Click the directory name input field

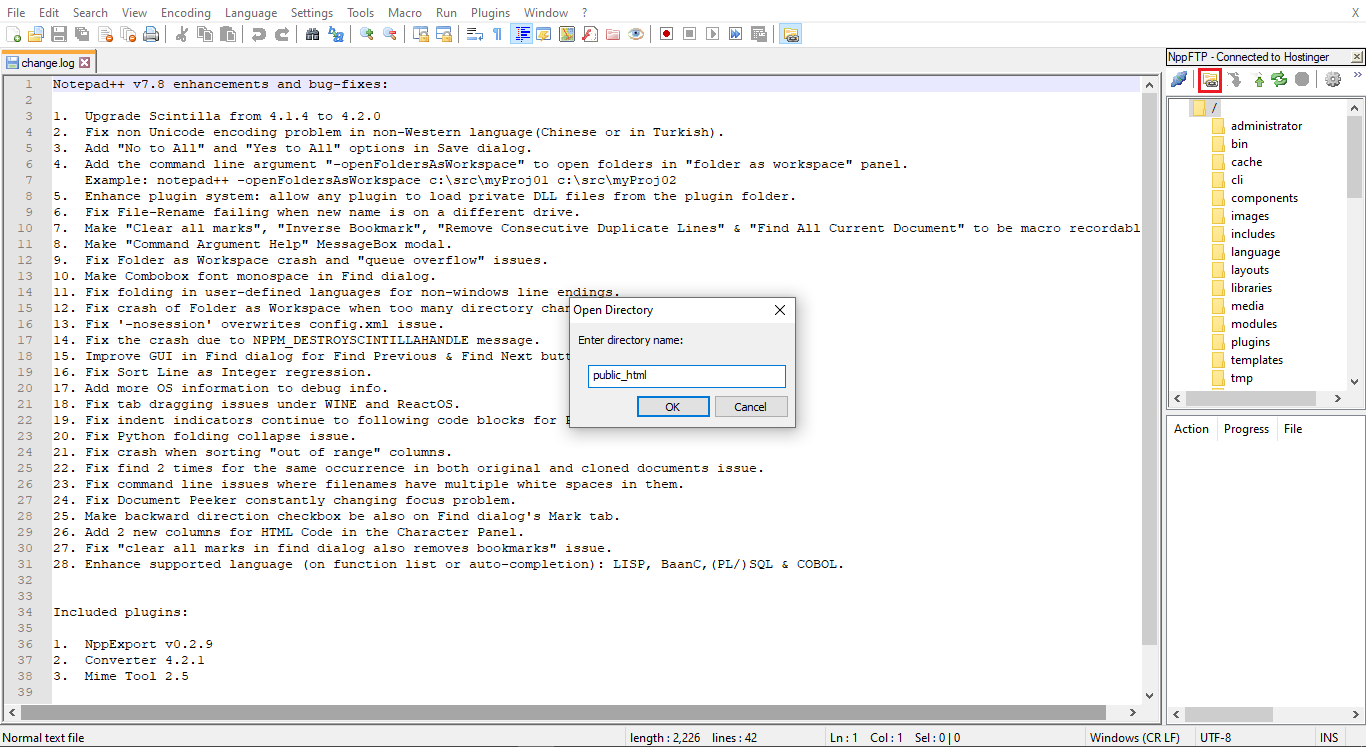[686, 375]
